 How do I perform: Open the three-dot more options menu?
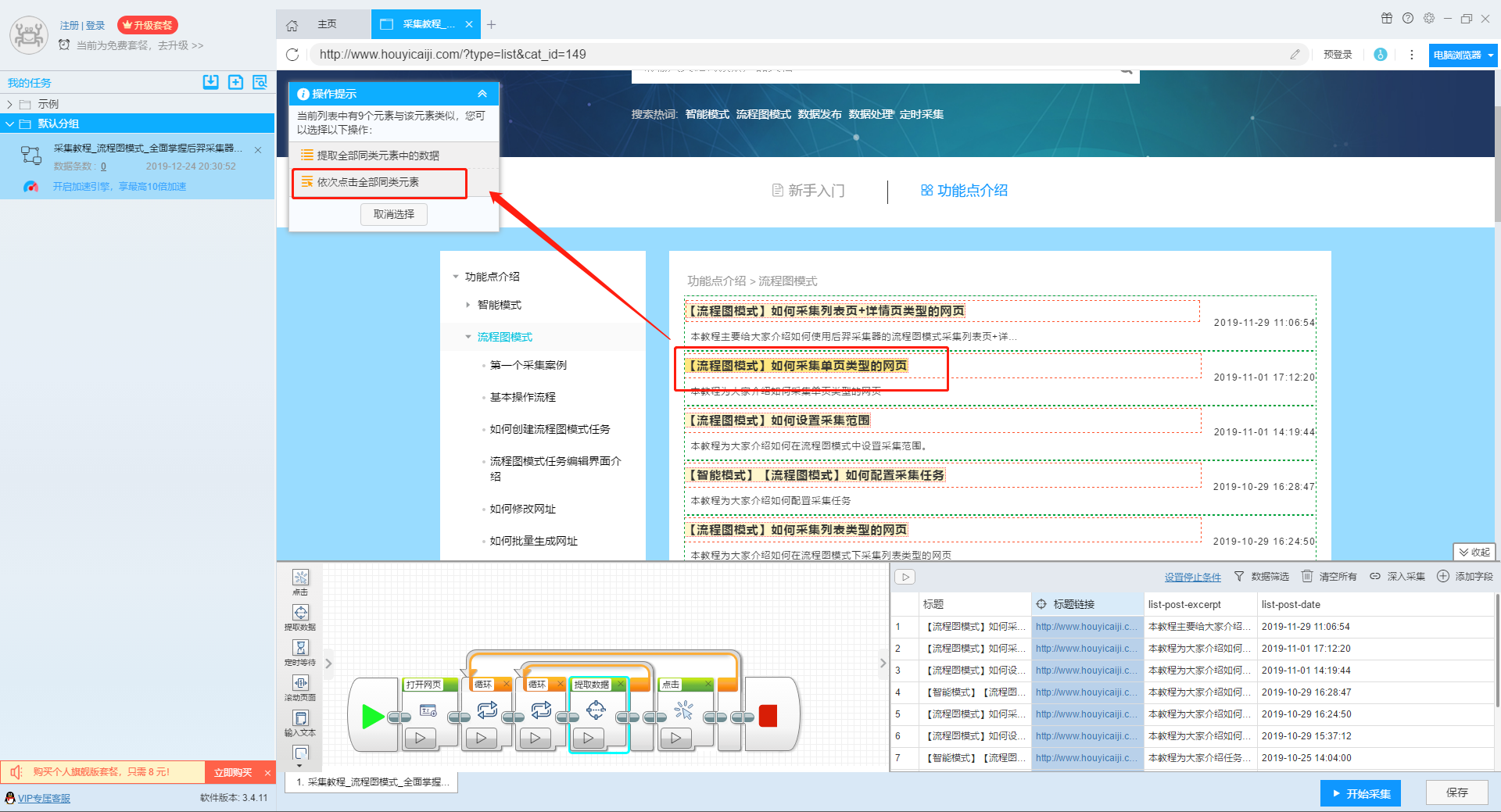tap(1411, 55)
